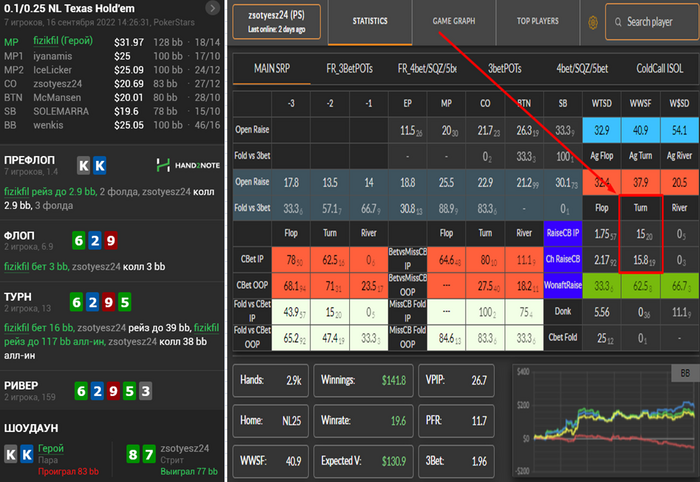
Task: Select the 3betPOTs tab
Action: 504,68
